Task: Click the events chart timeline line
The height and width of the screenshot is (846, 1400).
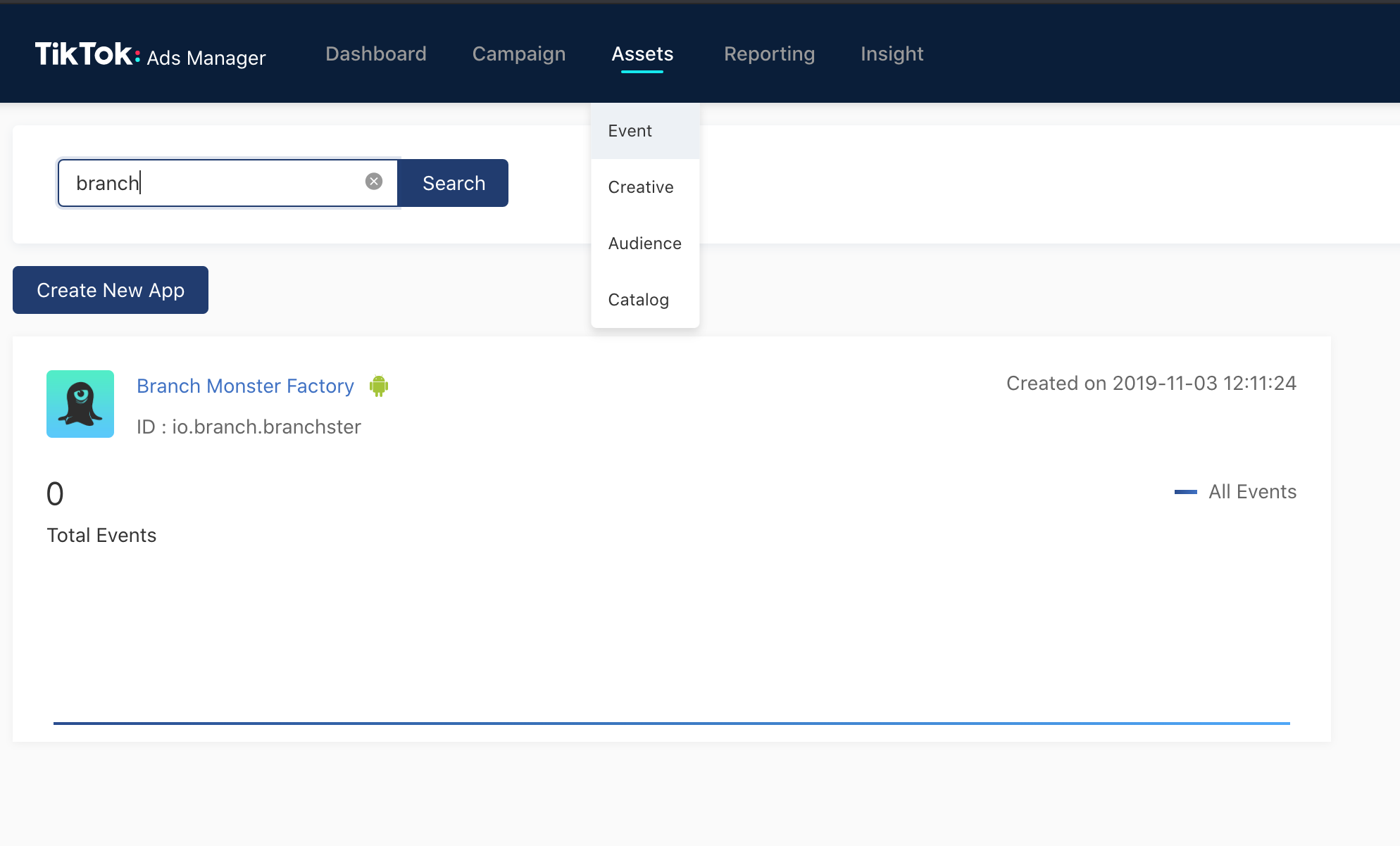Action: point(671,723)
